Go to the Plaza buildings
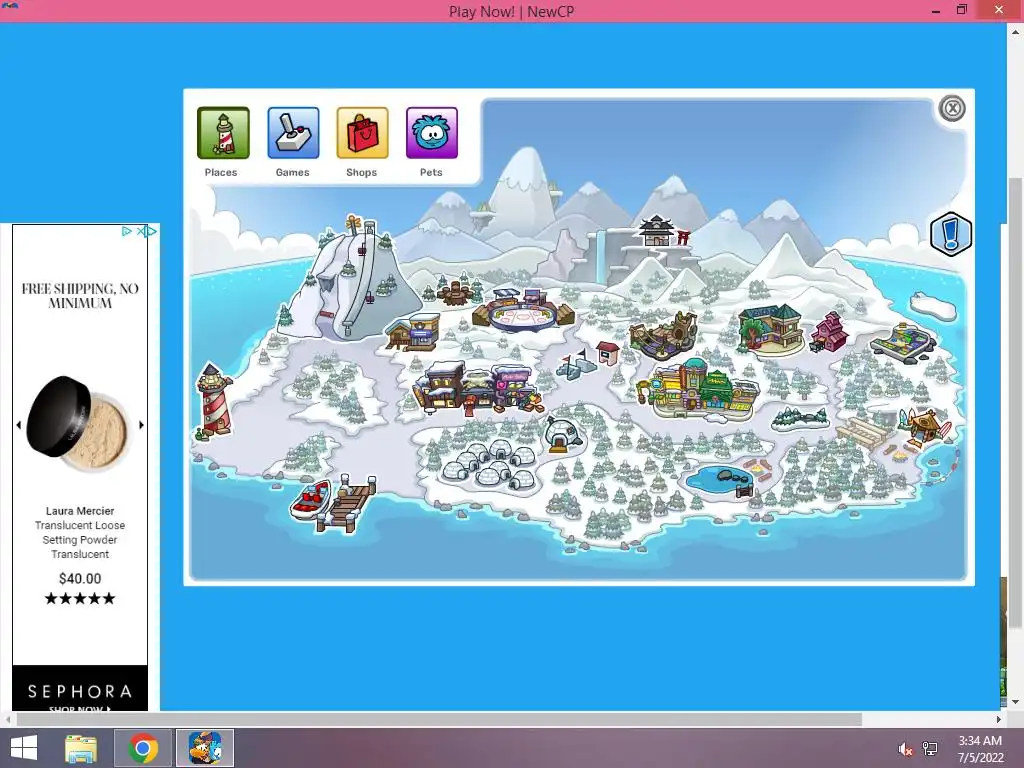The image size is (1024, 768). tap(699, 391)
